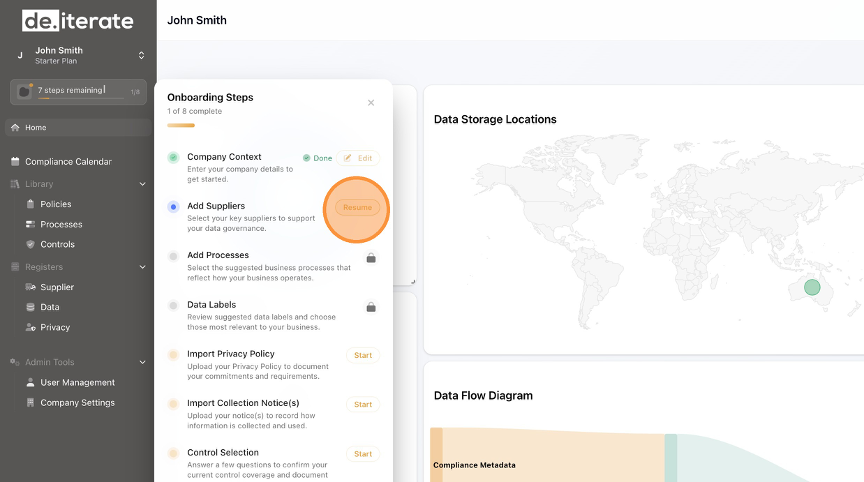
Task: Collapse the Admin Tools section
Action: coord(142,362)
